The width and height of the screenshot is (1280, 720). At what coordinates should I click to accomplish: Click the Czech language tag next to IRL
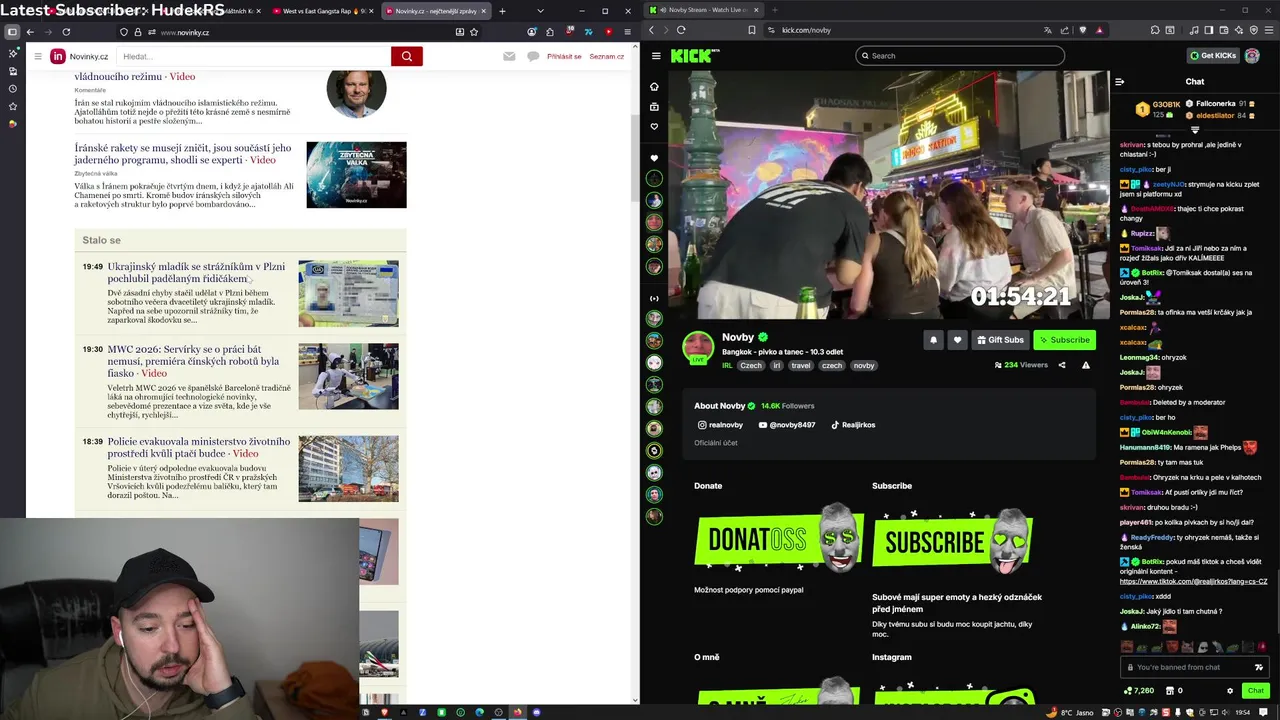point(751,366)
